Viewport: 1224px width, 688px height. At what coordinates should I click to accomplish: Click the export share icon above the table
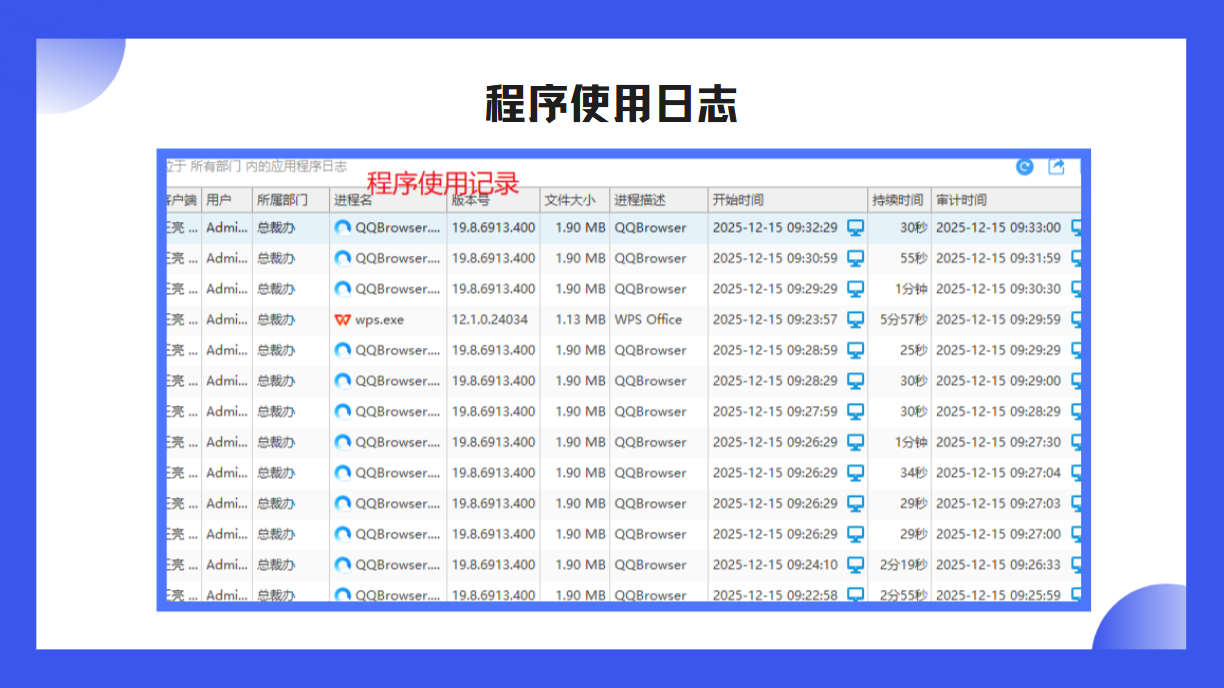[1056, 167]
